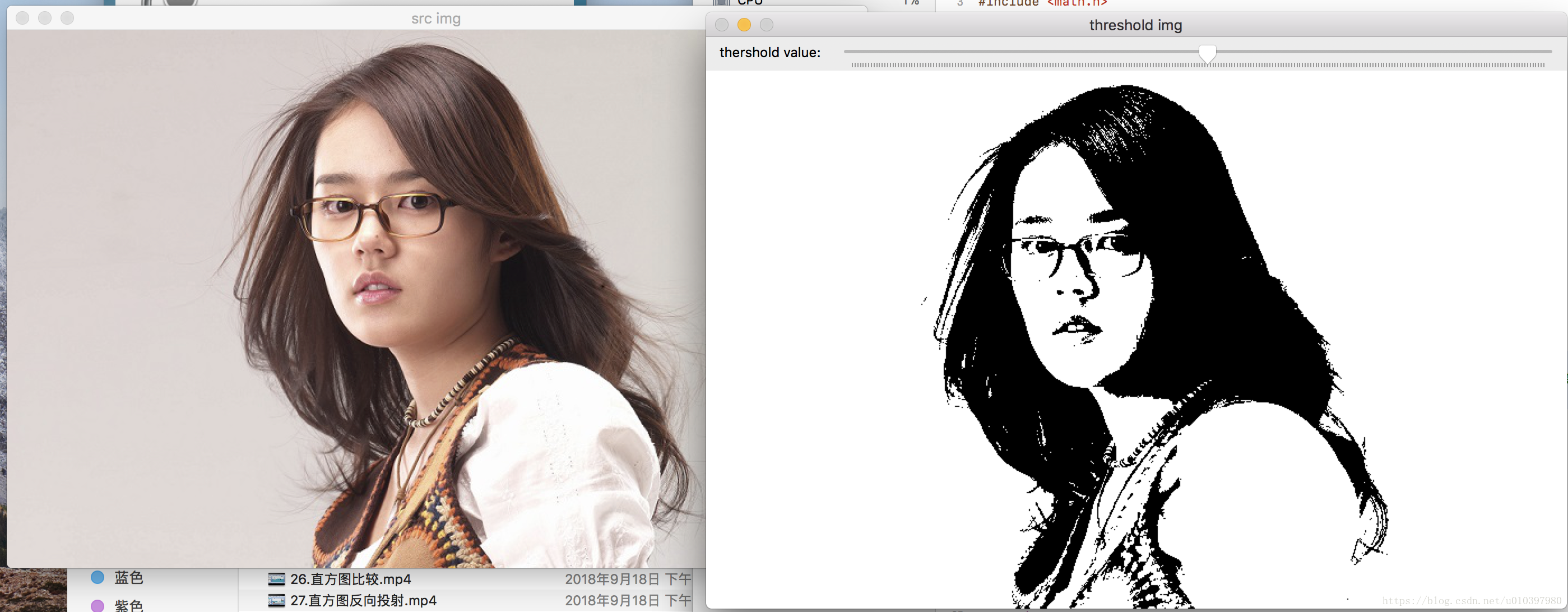Minimize the threshold img window
Screen dimensions: 1568x612
pos(744,25)
